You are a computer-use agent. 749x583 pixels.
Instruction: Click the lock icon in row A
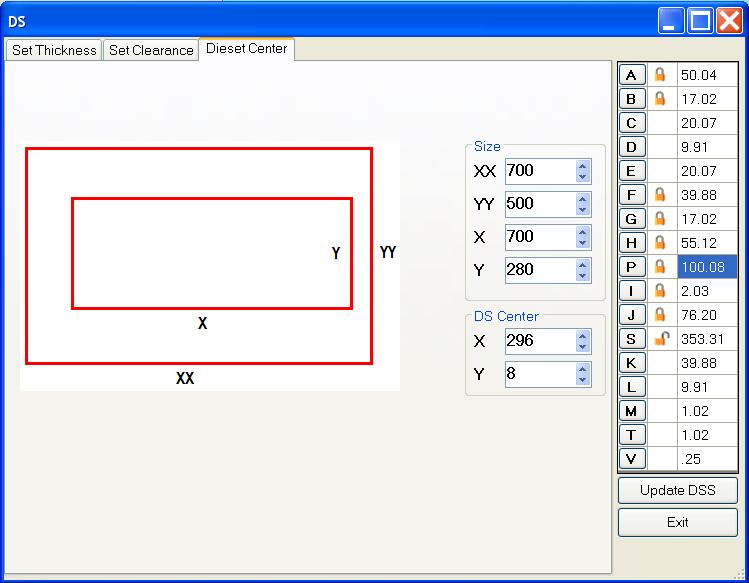point(660,75)
